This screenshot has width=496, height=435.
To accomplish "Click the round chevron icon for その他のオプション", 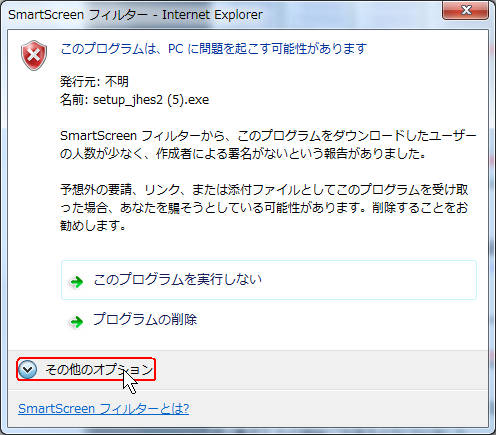I will pos(27,369).
